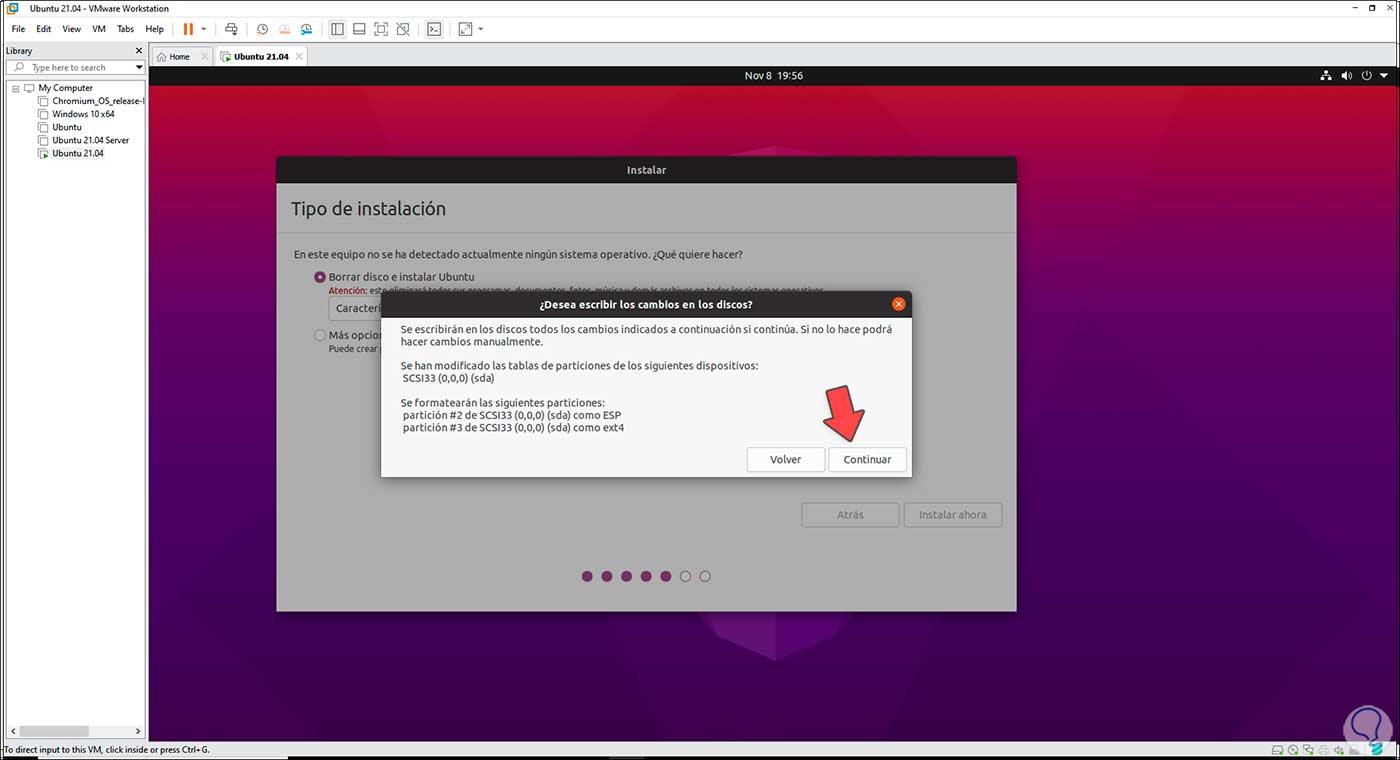Click the Unity mode toolbar icon
The width and height of the screenshot is (1400, 760).
pyautogui.click(x=403, y=29)
